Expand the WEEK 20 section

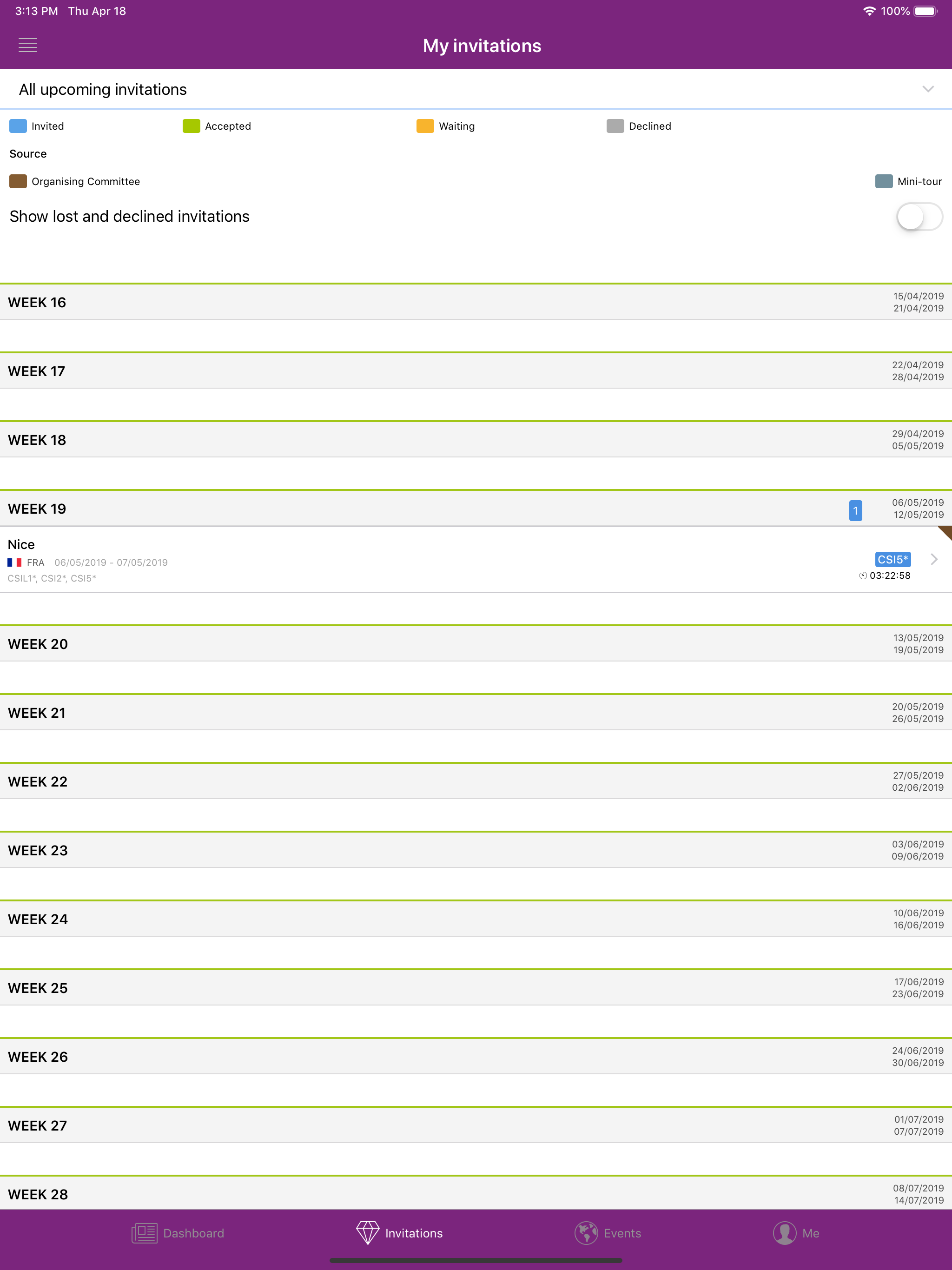click(x=476, y=644)
